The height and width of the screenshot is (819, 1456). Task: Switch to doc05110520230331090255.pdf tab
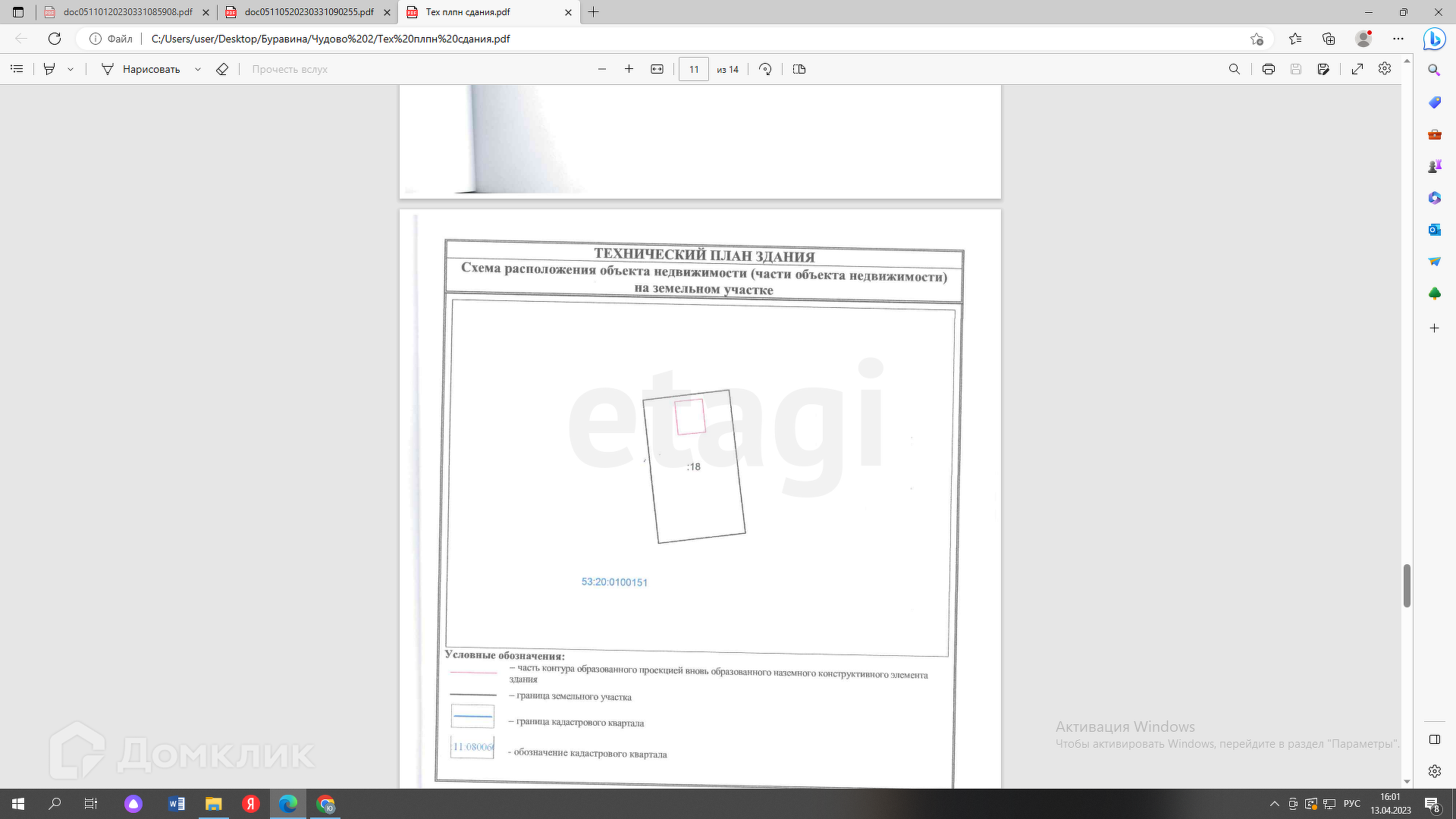pos(309,12)
